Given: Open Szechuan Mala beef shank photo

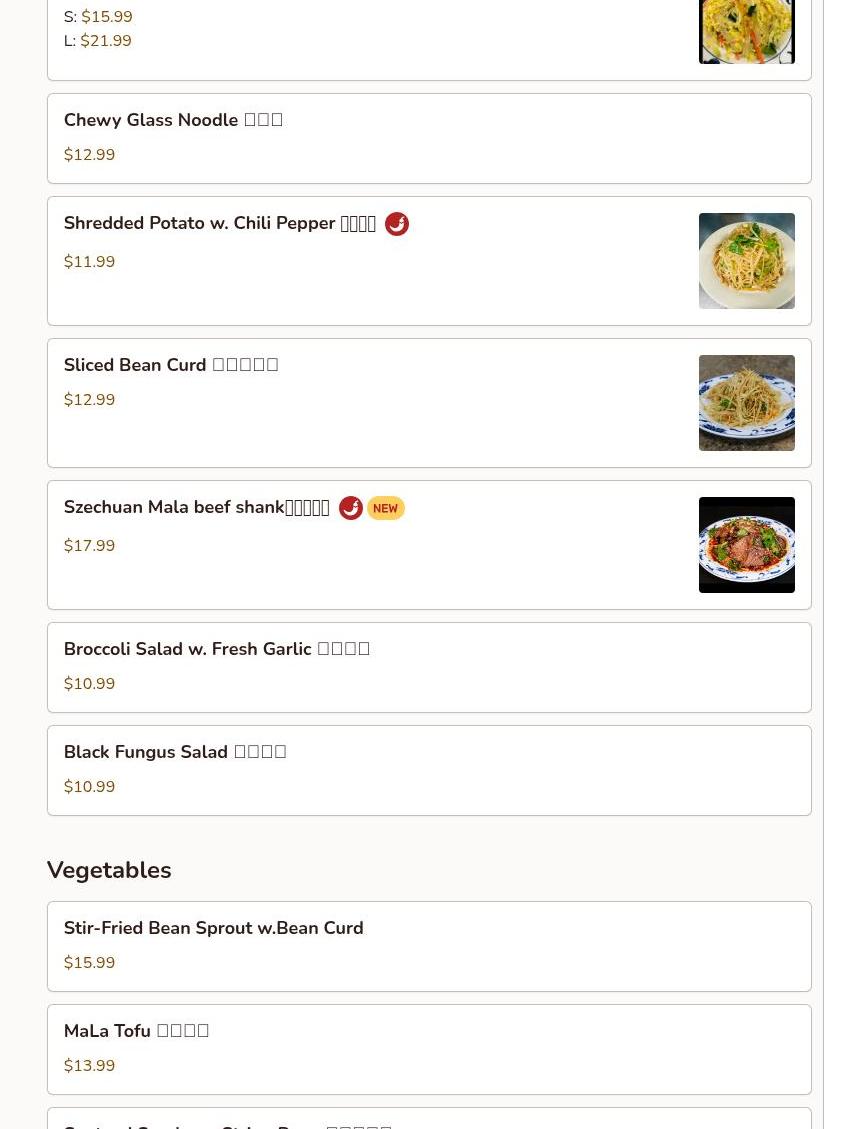Looking at the screenshot, I should [x=747, y=544].
